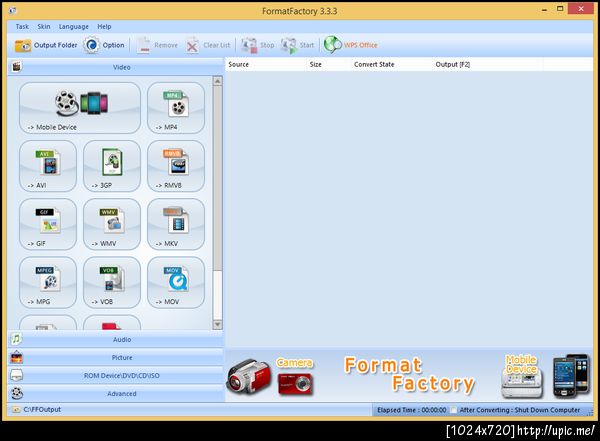Select the WMV conversion tile
600x441 pixels.
tap(112, 224)
